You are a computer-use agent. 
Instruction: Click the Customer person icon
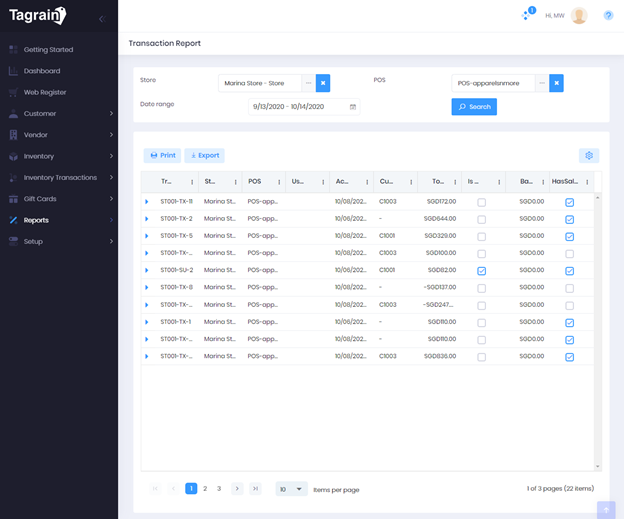[13, 113]
